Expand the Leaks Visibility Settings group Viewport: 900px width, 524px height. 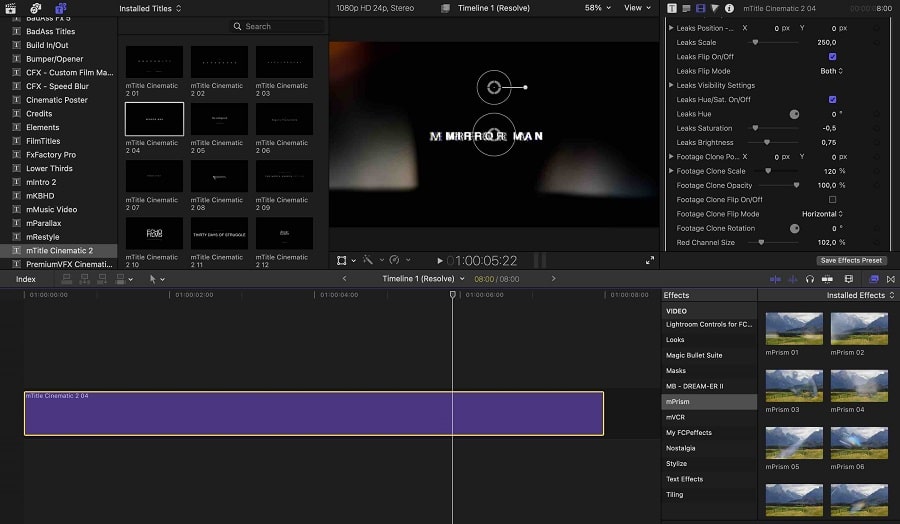pyautogui.click(x=671, y=86)
